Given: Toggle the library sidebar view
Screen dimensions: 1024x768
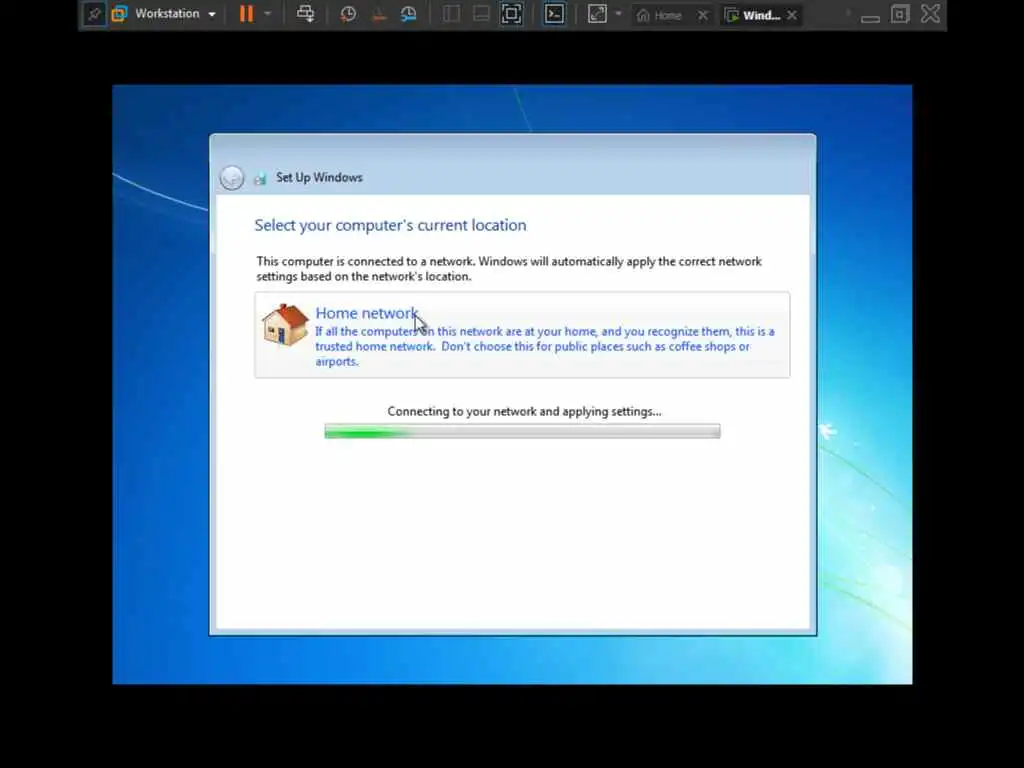Looking at the screenshot, I should (x=451, y=14).
